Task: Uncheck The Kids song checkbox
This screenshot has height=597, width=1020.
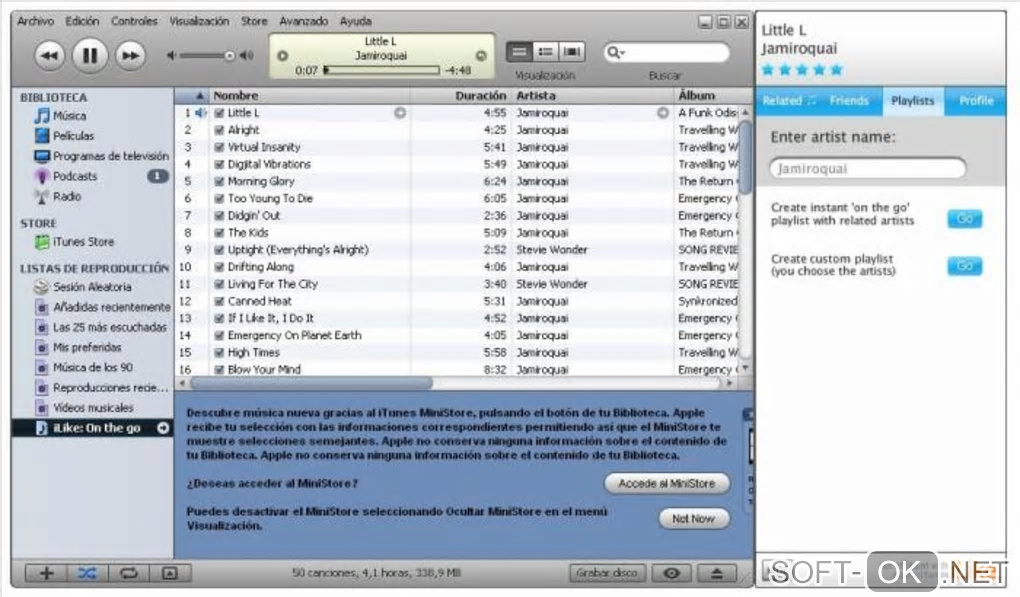Action: 219,233
